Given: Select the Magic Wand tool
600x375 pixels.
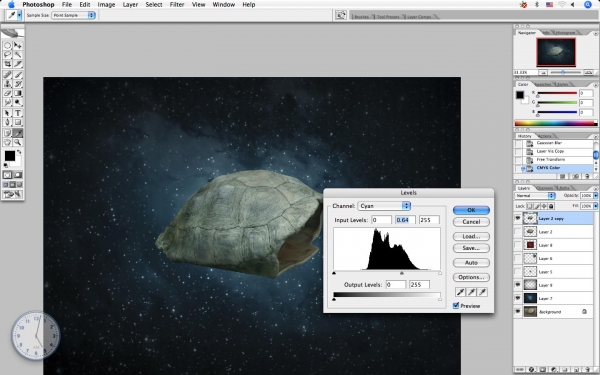Looking at the screenshot, I should (x=18, y=55).
